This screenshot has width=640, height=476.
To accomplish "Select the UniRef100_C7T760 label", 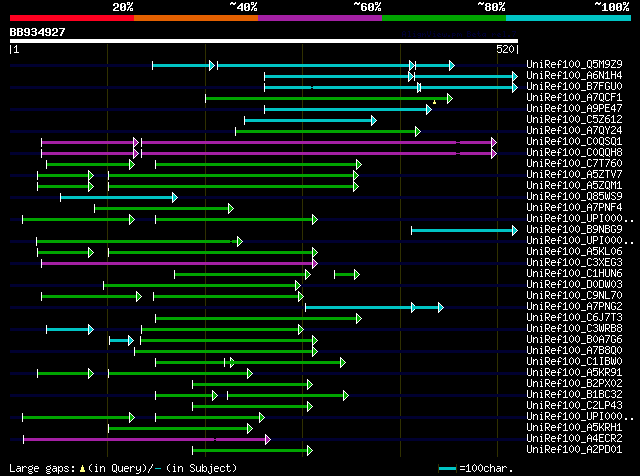I will coord(574,163).
